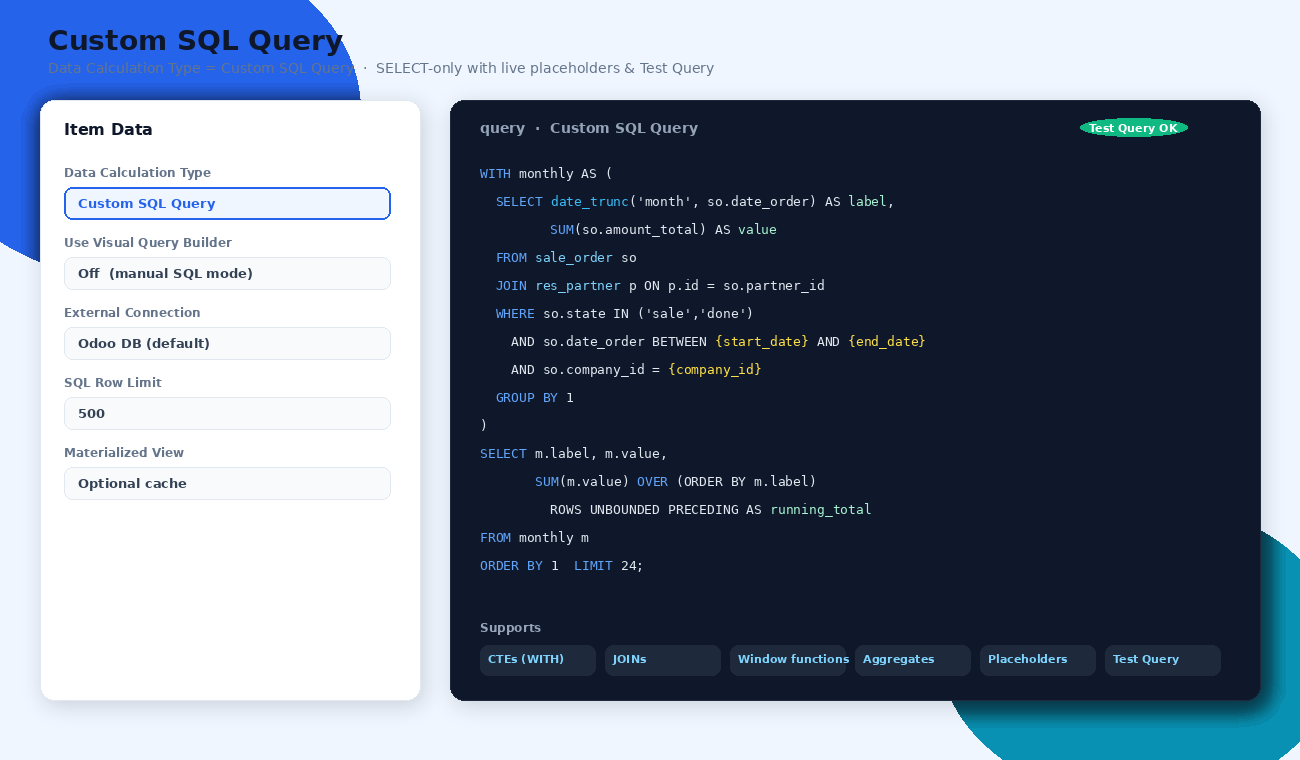Click the 'Use Visual Query Builder' label

[148, 243]
